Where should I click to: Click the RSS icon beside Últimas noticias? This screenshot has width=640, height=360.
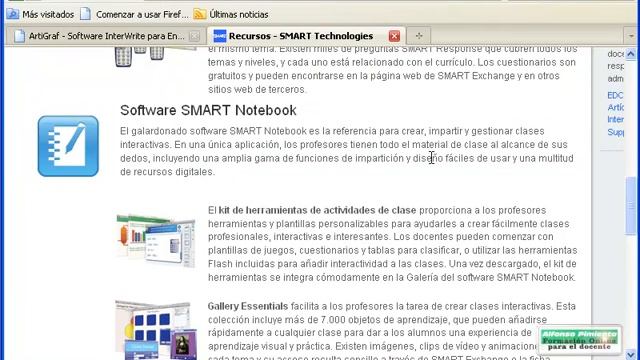[x=200, y=14]
